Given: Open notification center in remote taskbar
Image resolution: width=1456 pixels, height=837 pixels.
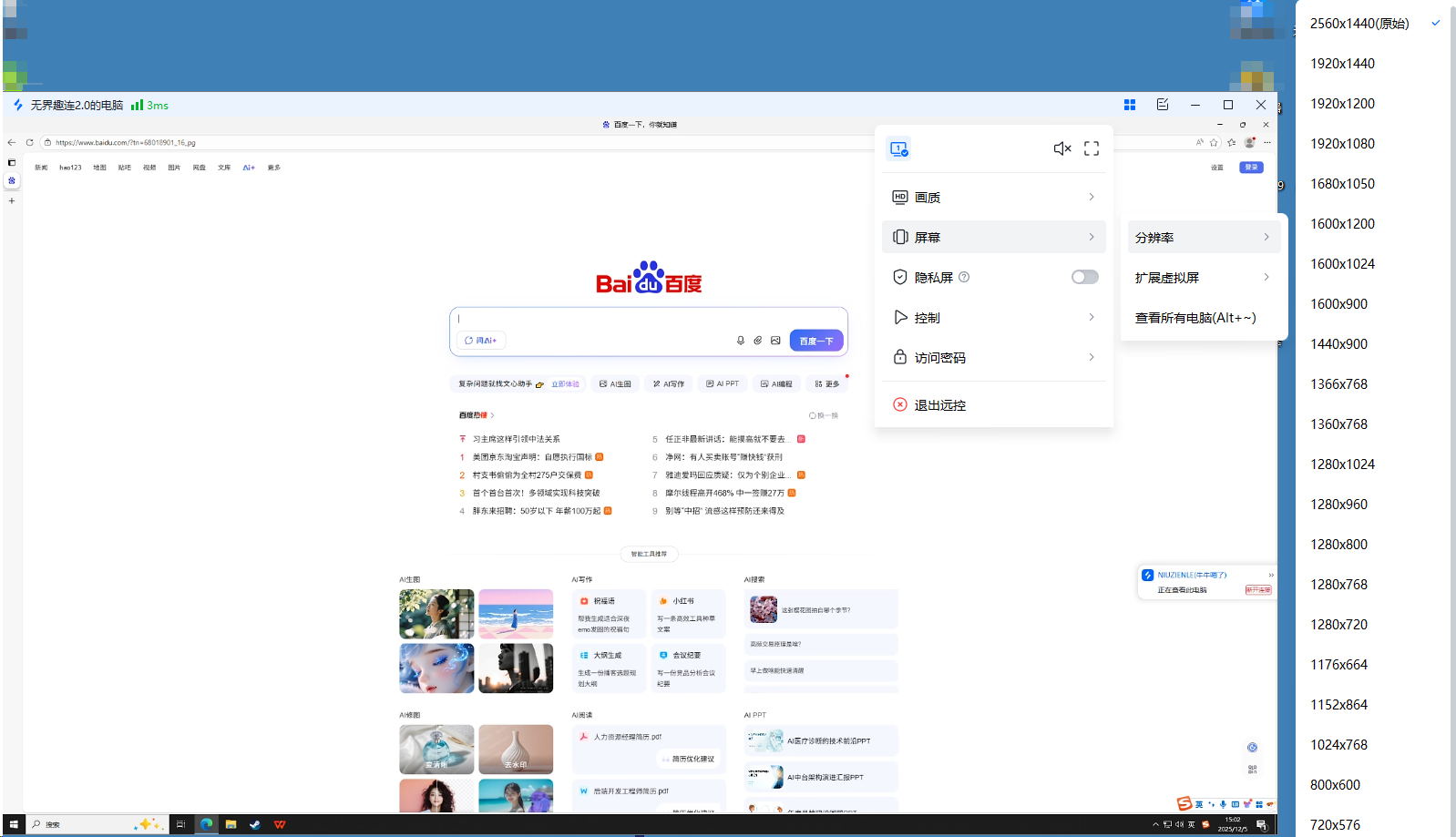Looking at the screenshot, I should point(1262,825).
